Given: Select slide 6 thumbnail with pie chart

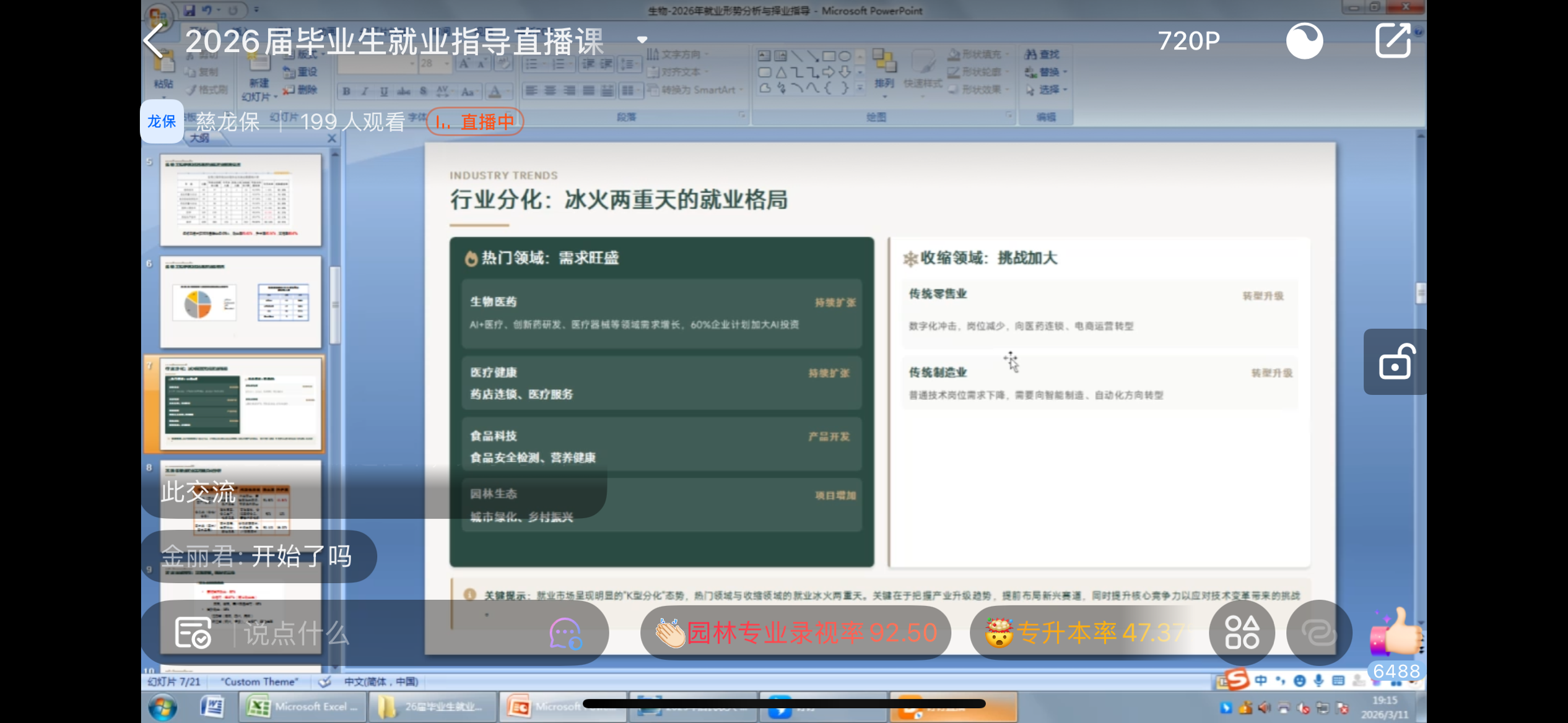Looking at the screenshot, I should pos(241,302).
